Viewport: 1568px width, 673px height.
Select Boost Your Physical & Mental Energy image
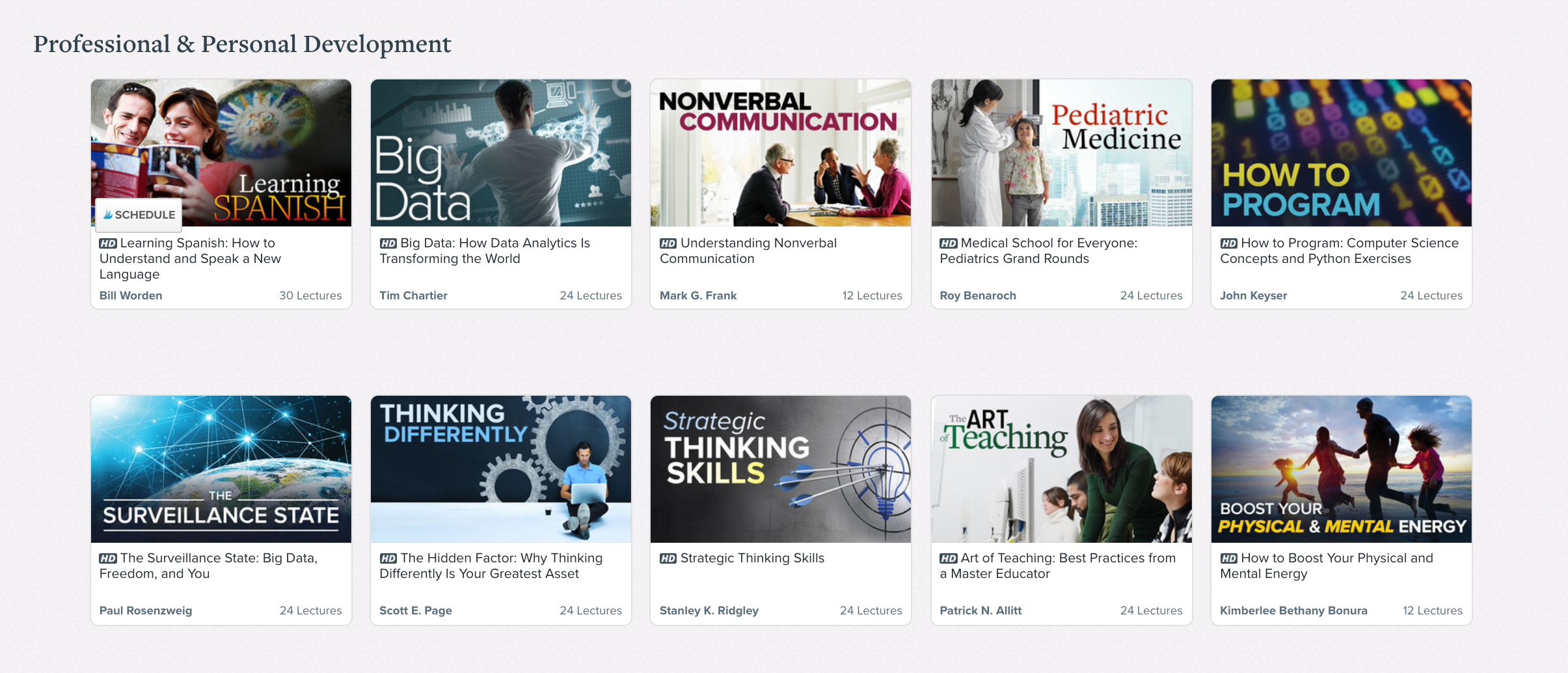click(x=1342, y=469)
